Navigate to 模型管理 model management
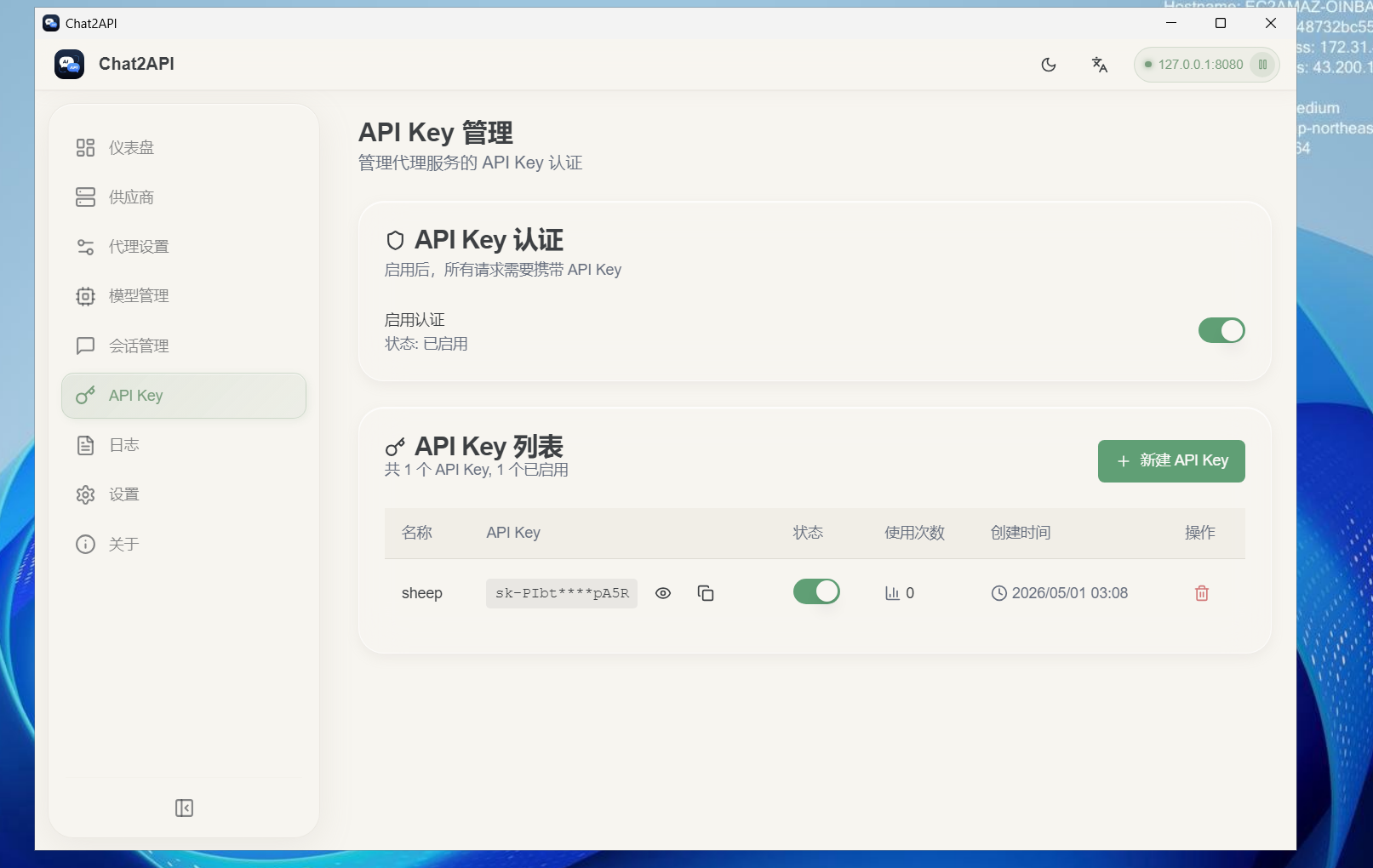This screenshot has height=868, width=1373. click(x=184, y=296)
